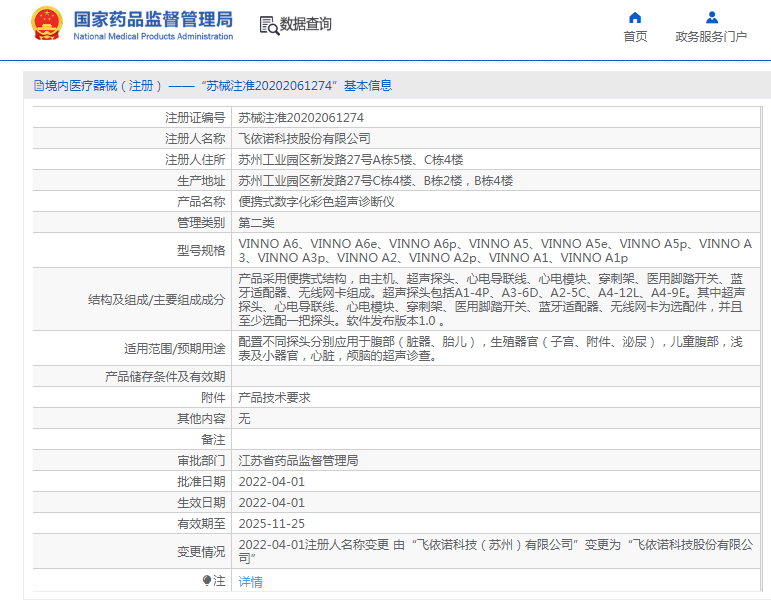Select 江苏省药品监督管理局 approval department

298,461
